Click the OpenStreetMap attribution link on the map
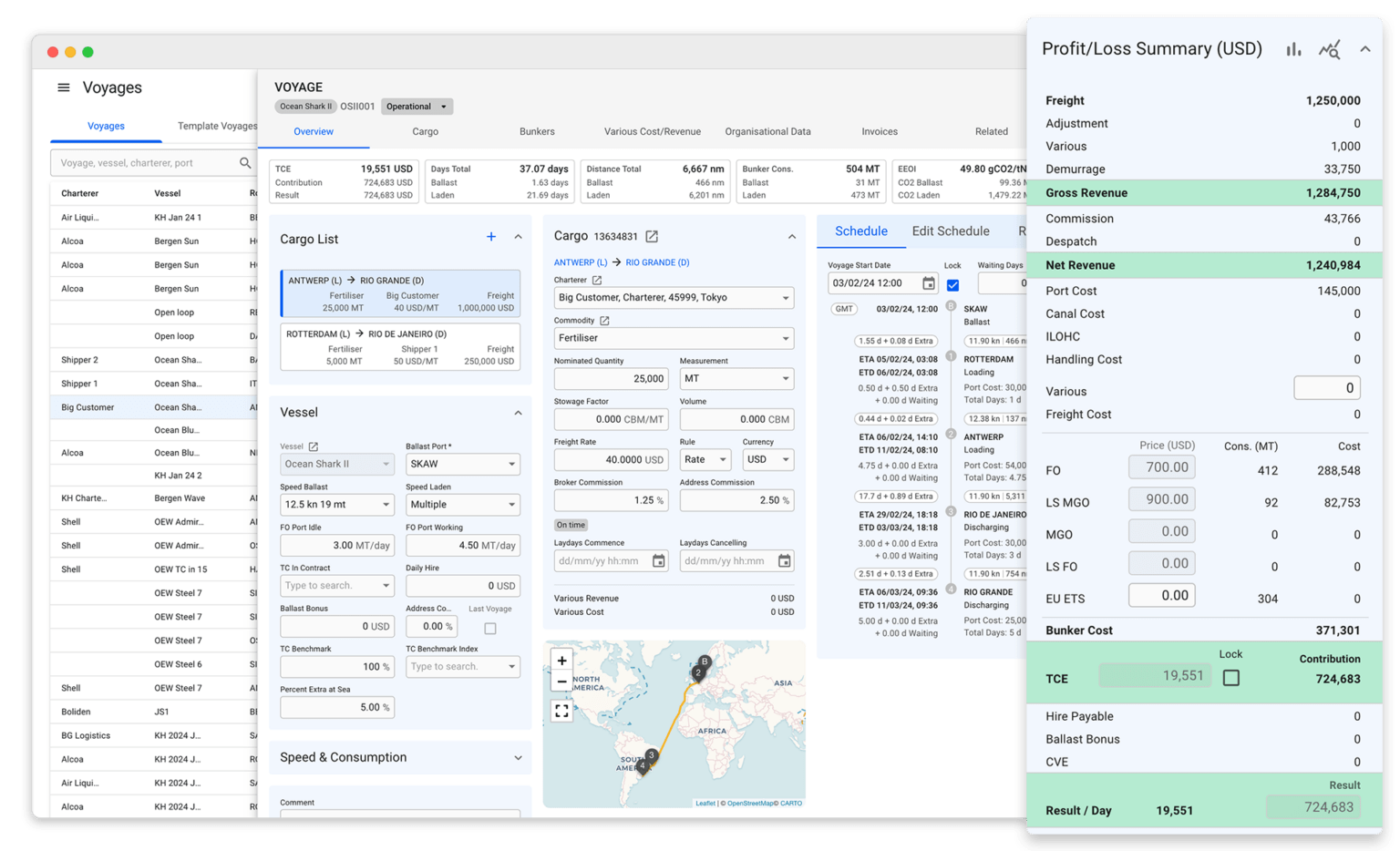This screenshot has height=851, width=1400. tap(749, 803)
